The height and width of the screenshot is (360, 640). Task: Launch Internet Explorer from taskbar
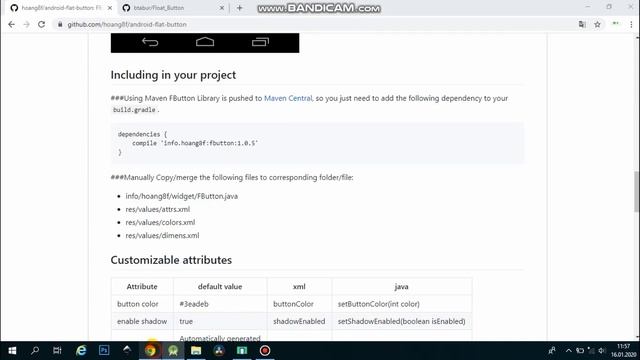81,351
